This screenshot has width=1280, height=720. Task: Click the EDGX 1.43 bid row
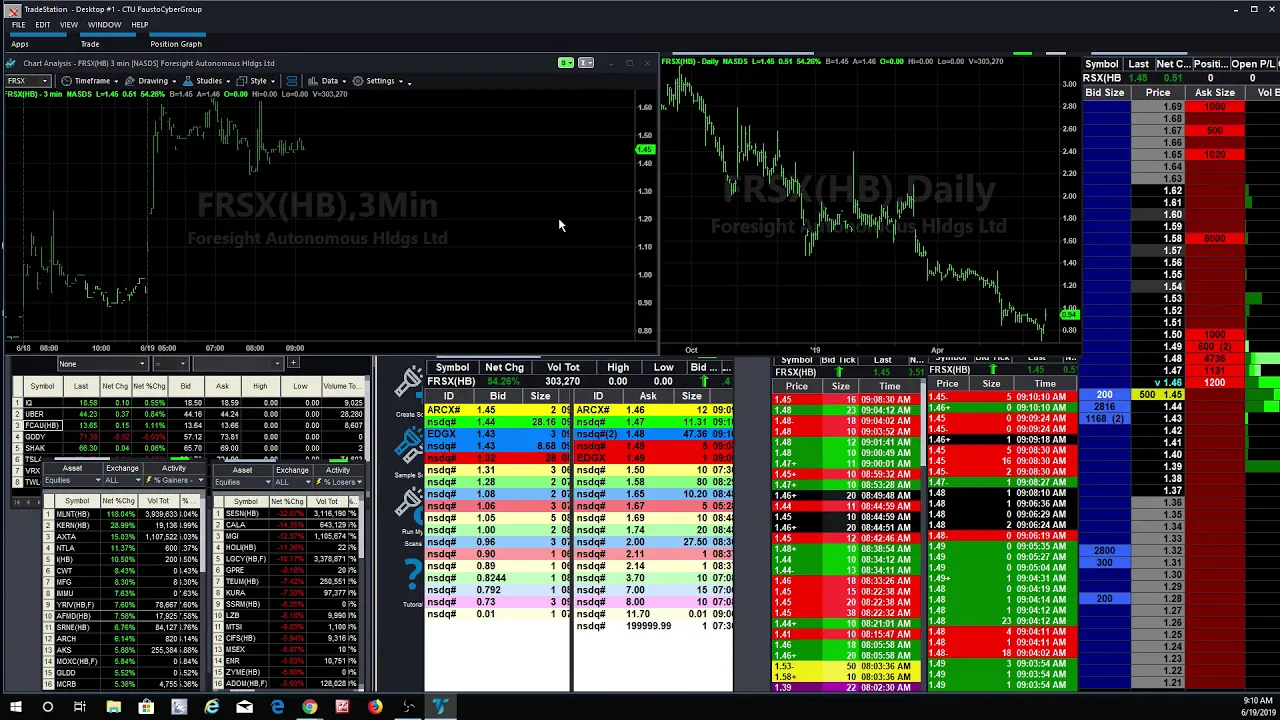coord(498,434)
